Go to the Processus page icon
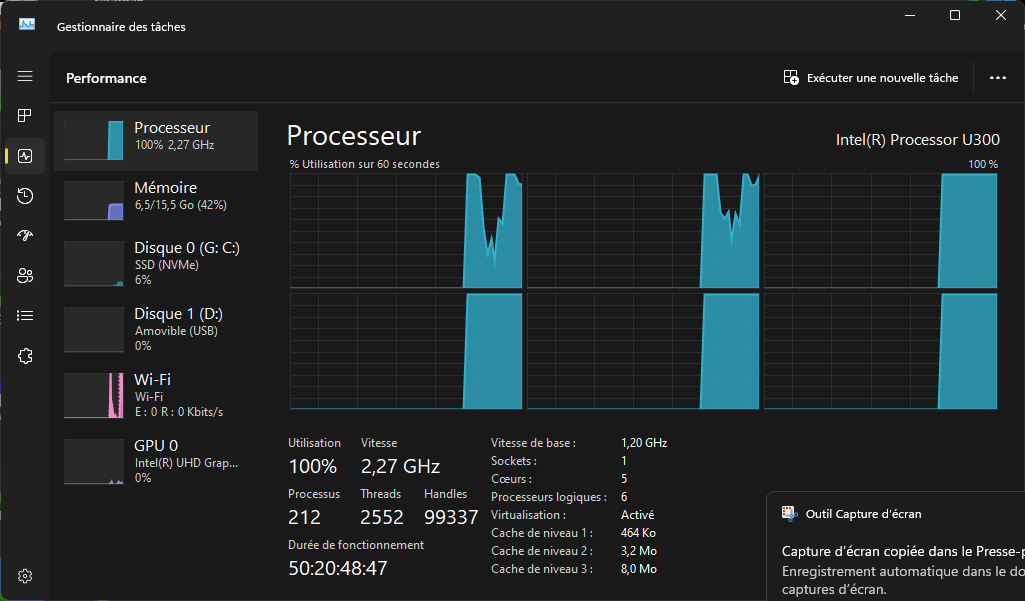1025x601 pixels. click(x=25, y=116)
